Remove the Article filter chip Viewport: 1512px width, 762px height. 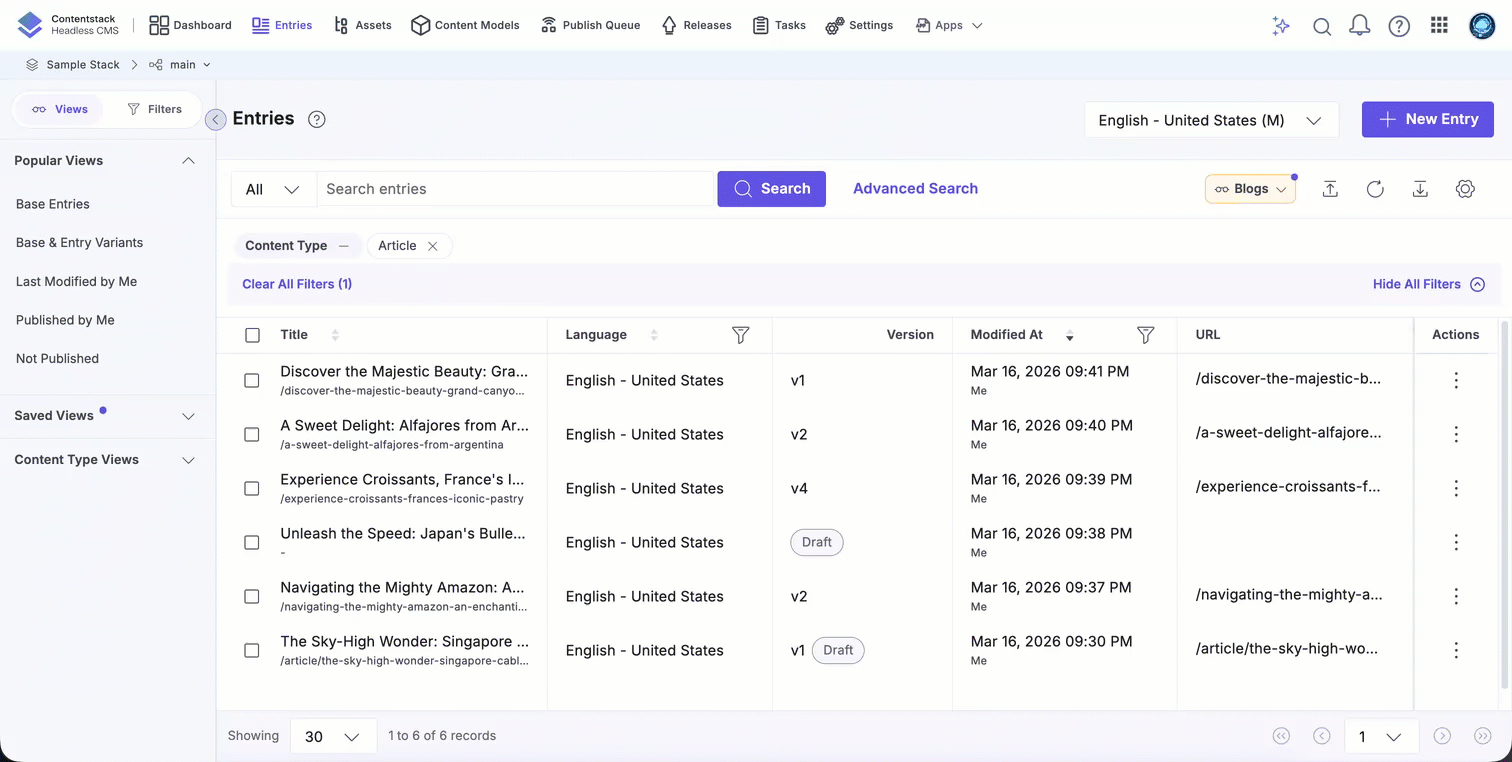click(433, 246)
